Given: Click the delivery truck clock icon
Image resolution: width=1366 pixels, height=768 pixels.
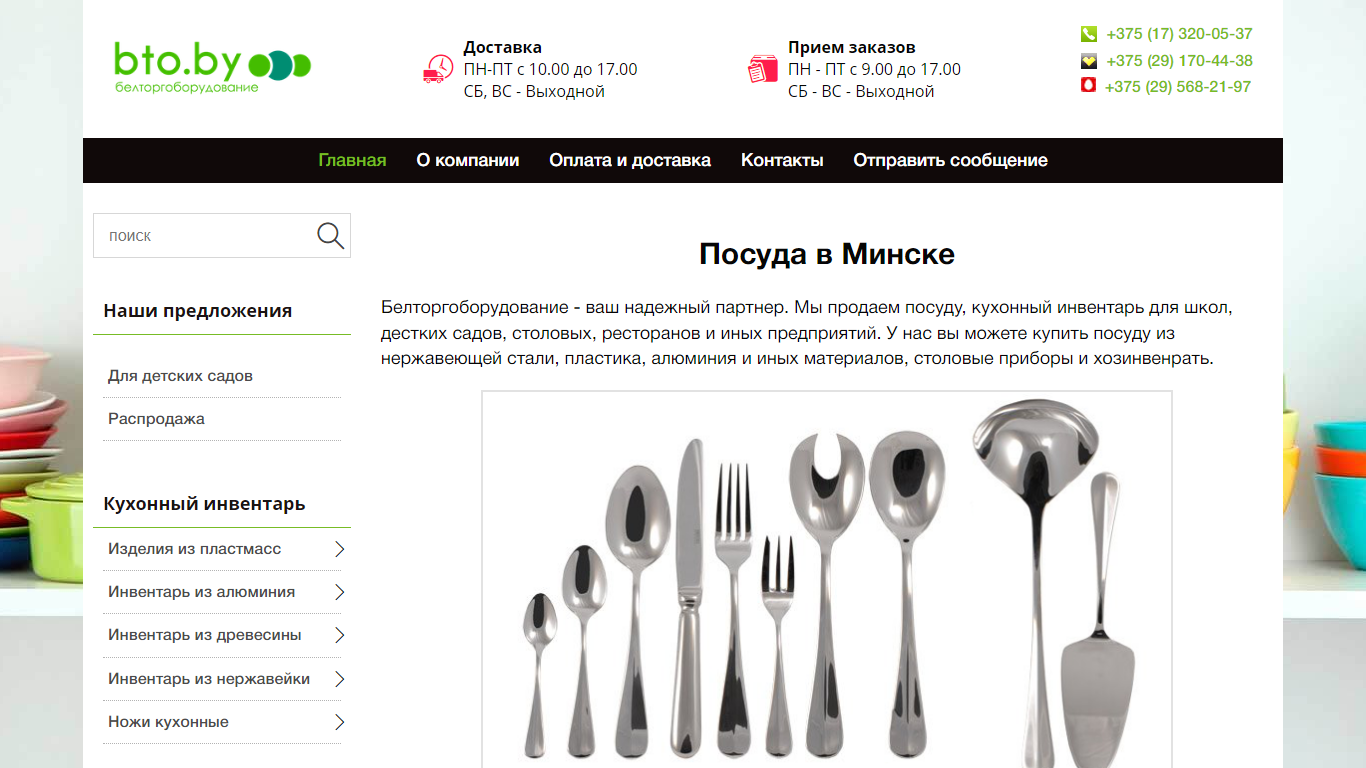Looking at the screenshot, I should pyautogui.click(x=438, y=69).
